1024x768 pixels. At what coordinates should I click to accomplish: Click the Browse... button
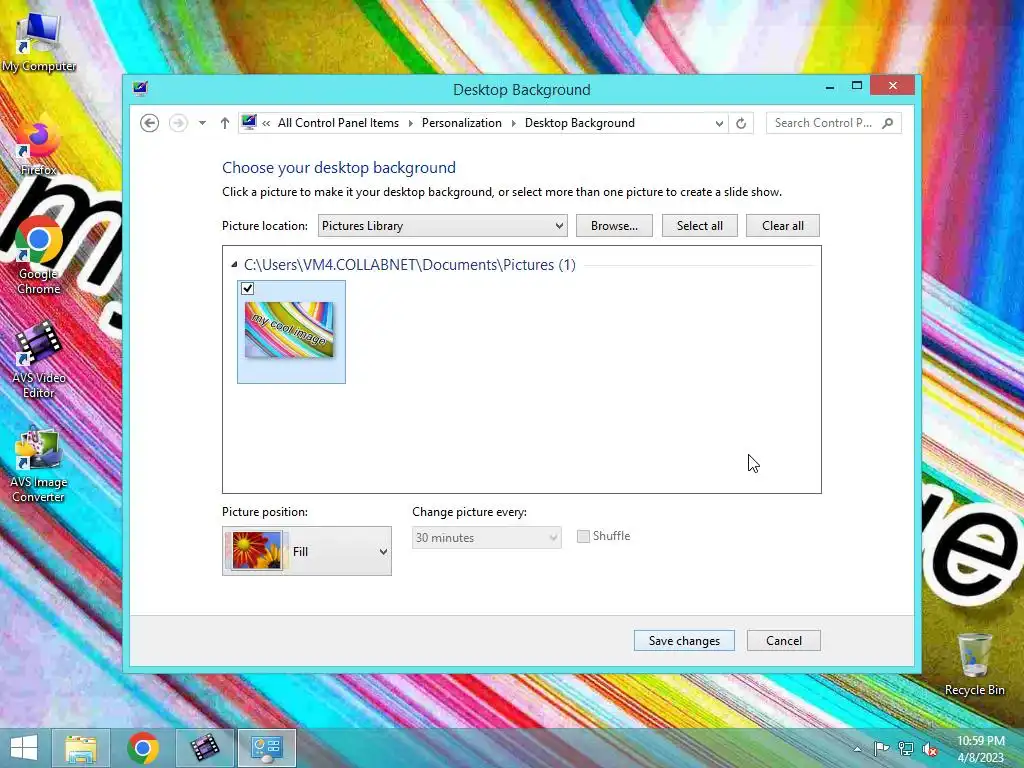pos(614,226)
